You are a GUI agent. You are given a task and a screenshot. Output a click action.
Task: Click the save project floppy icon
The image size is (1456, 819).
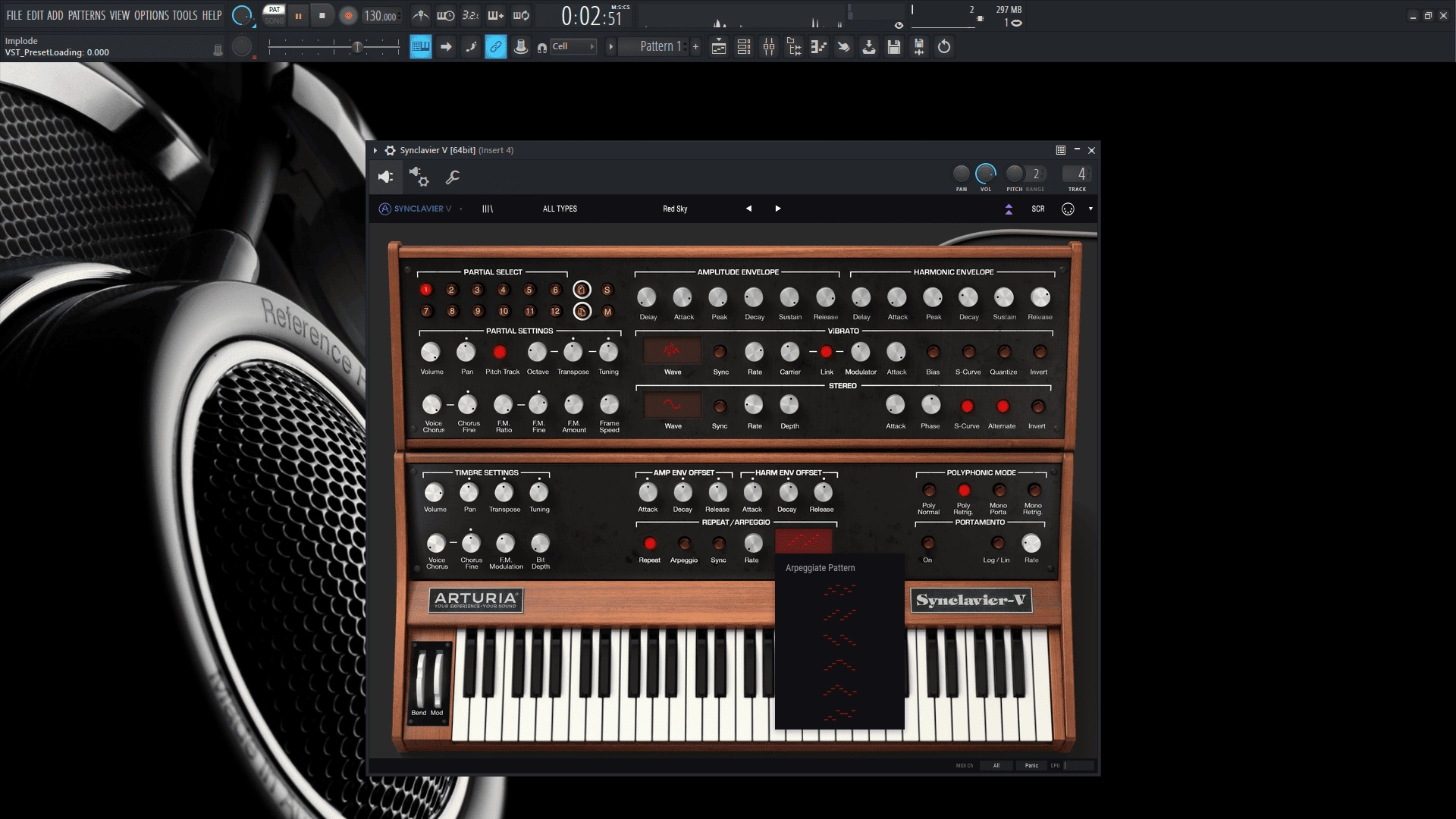(894, 47)
